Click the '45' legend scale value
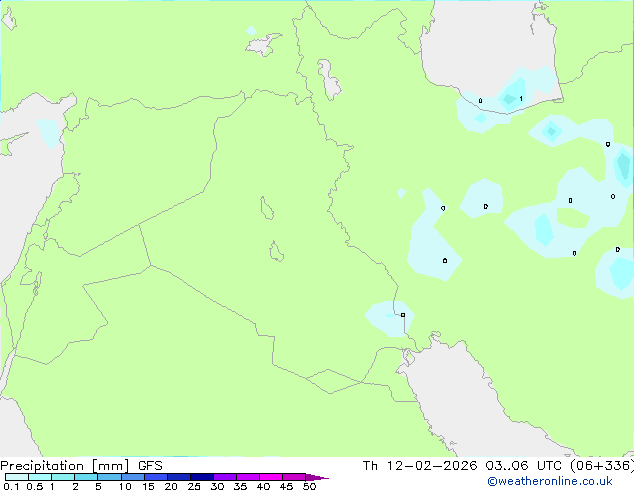This screenshot has height=490, width=634. tap(286, 486)
